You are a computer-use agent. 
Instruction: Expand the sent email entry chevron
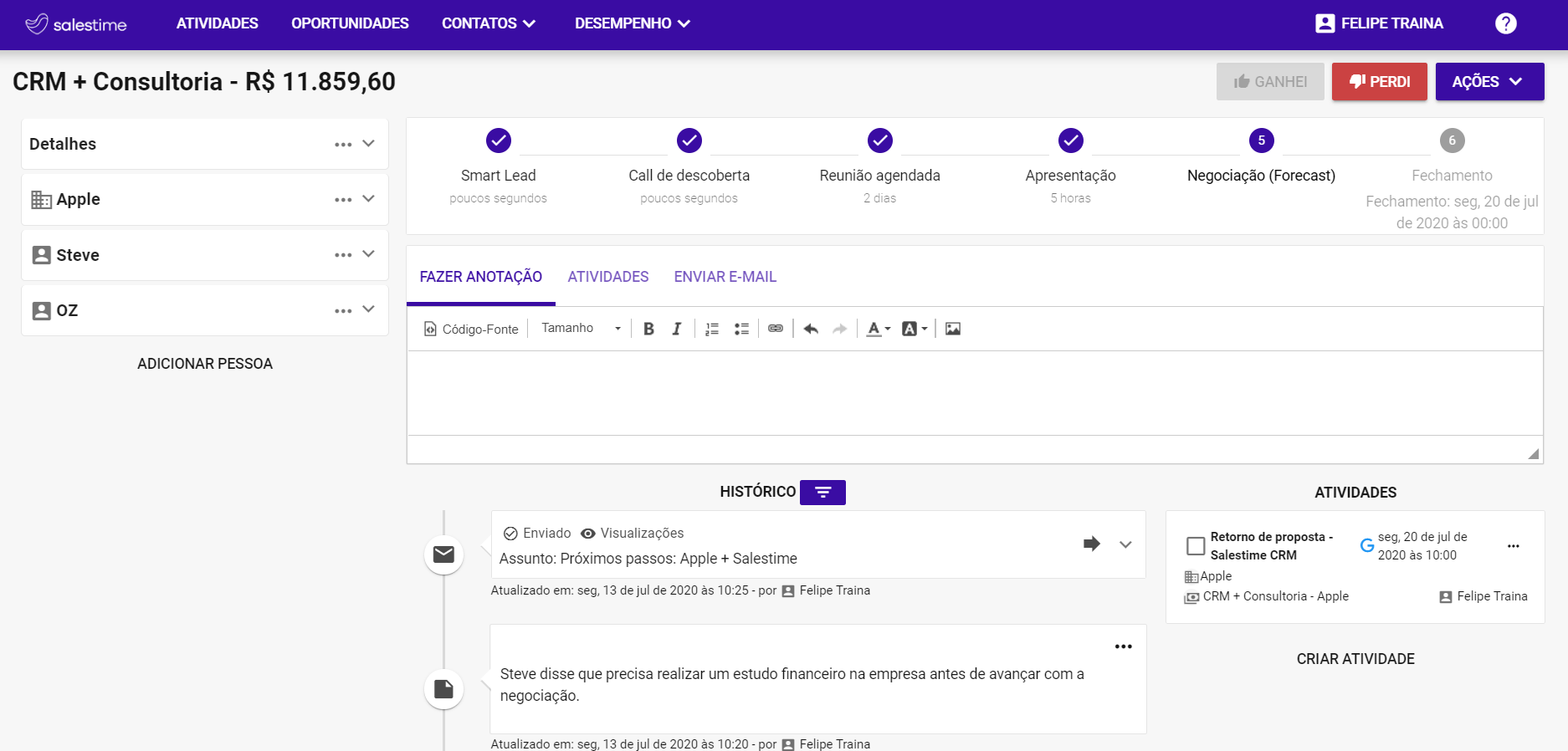point(1125,544)
